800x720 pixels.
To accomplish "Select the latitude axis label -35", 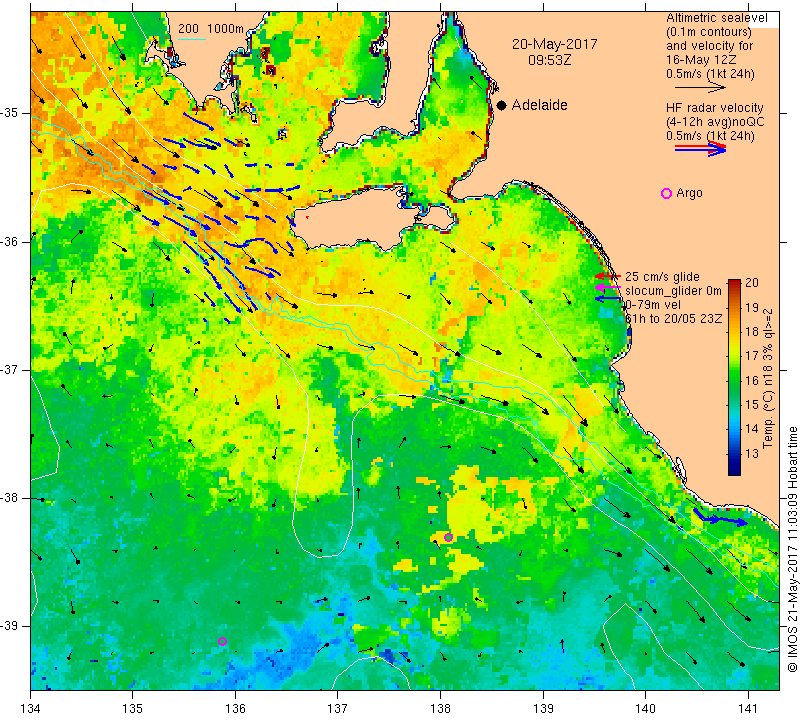I will point(10,113).
